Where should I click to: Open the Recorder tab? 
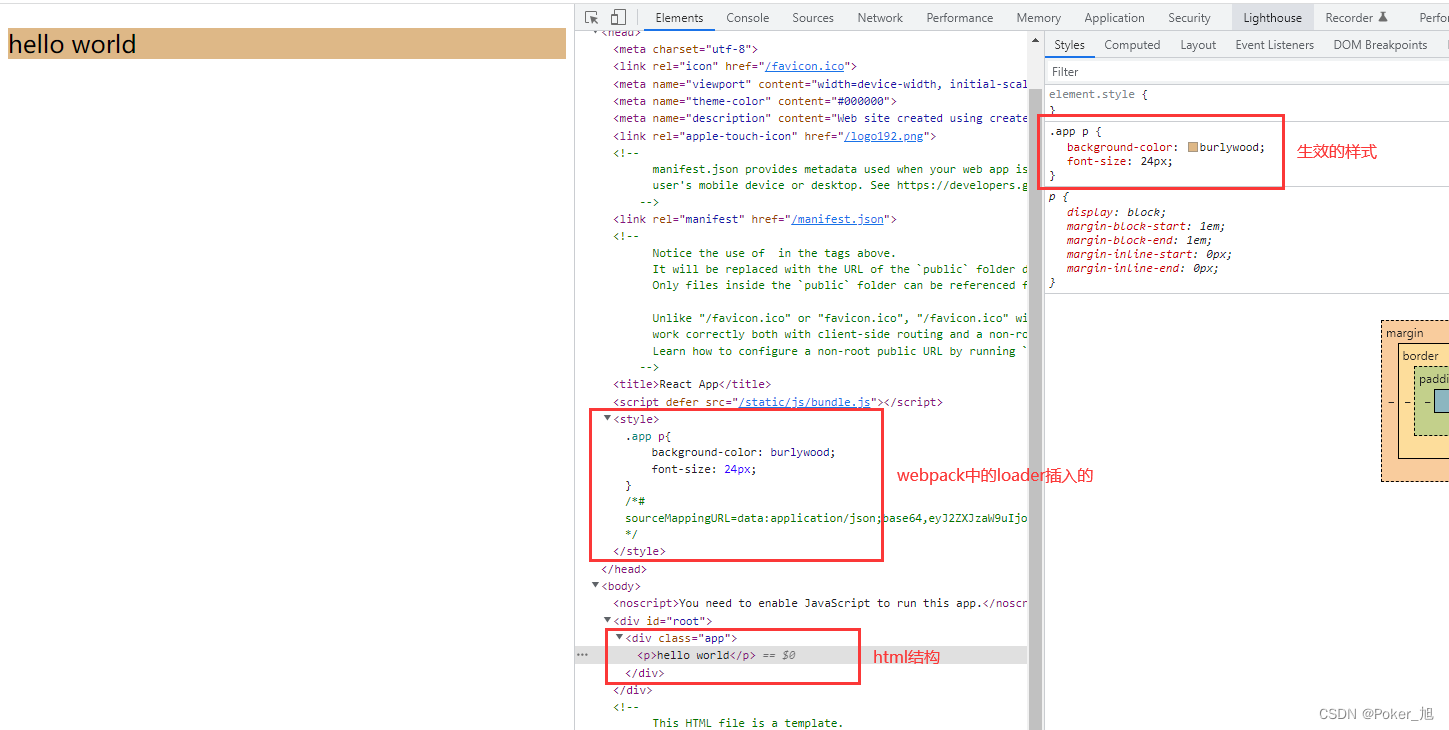tap(1357, 18)
